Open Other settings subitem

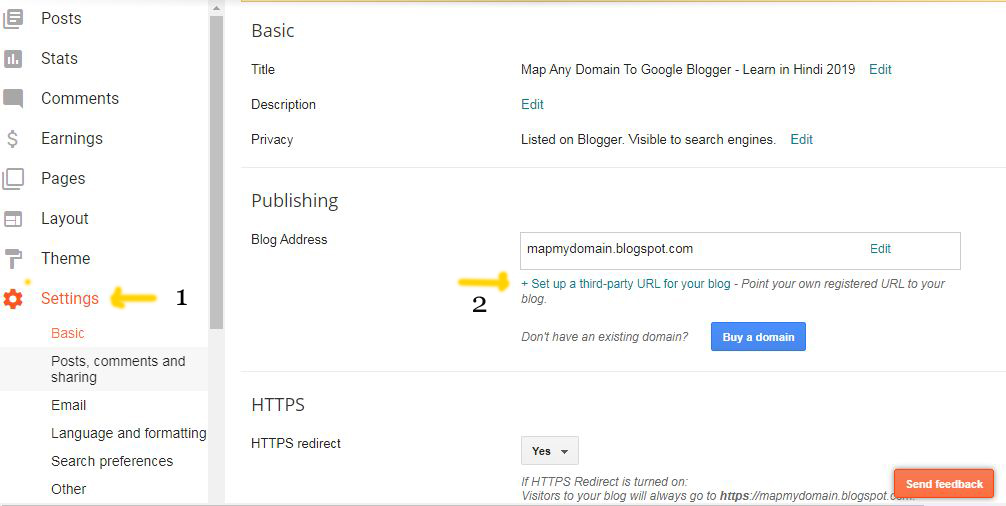tap(68, 489)
